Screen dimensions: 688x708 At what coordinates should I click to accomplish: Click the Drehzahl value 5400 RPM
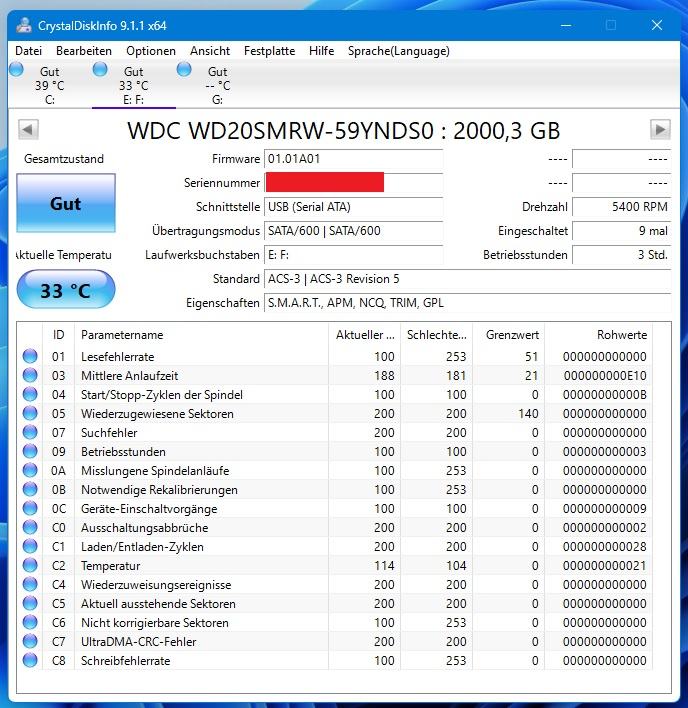tap(622, 207)
